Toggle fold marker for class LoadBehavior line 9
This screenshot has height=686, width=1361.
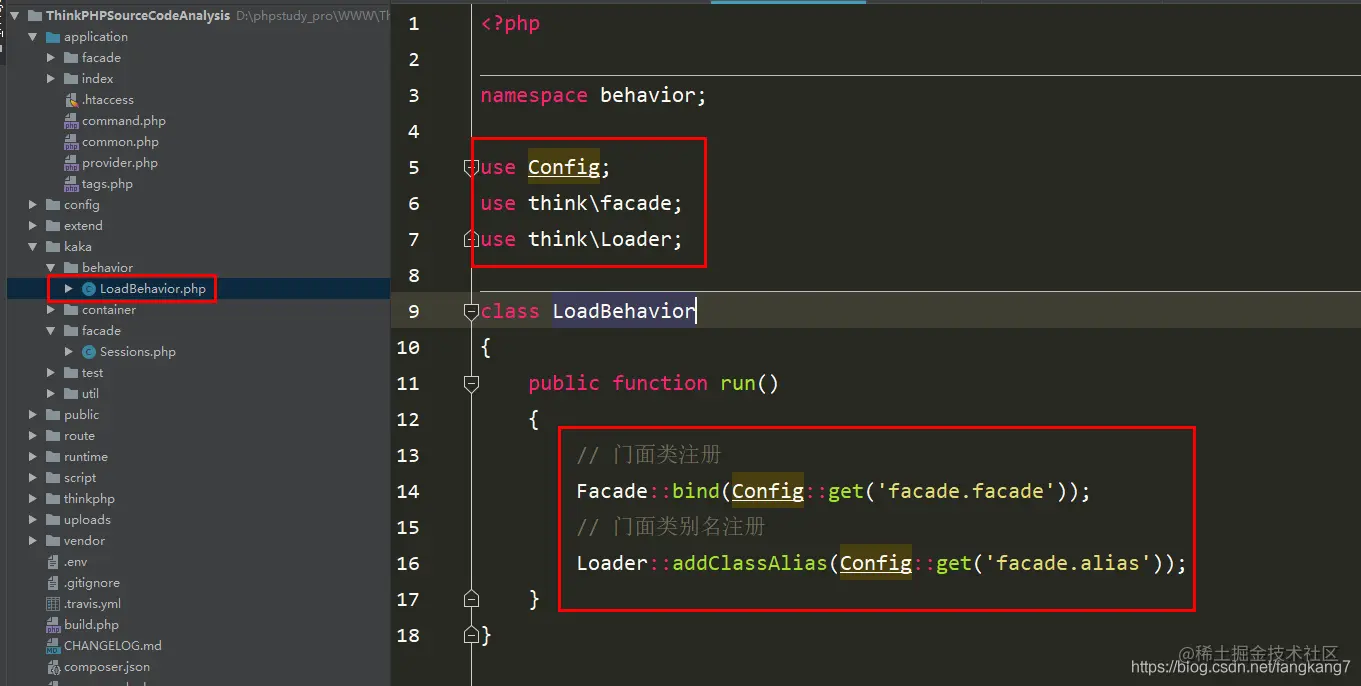(x=472, y=311)
